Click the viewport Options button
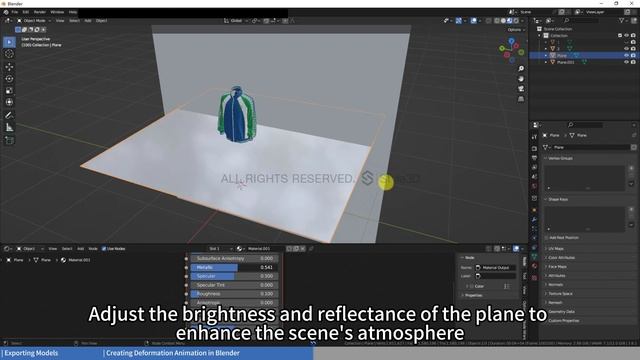Image resolution: width=640 pixels, height=360 pixels. pyautogui.click(x=515, y=30)
